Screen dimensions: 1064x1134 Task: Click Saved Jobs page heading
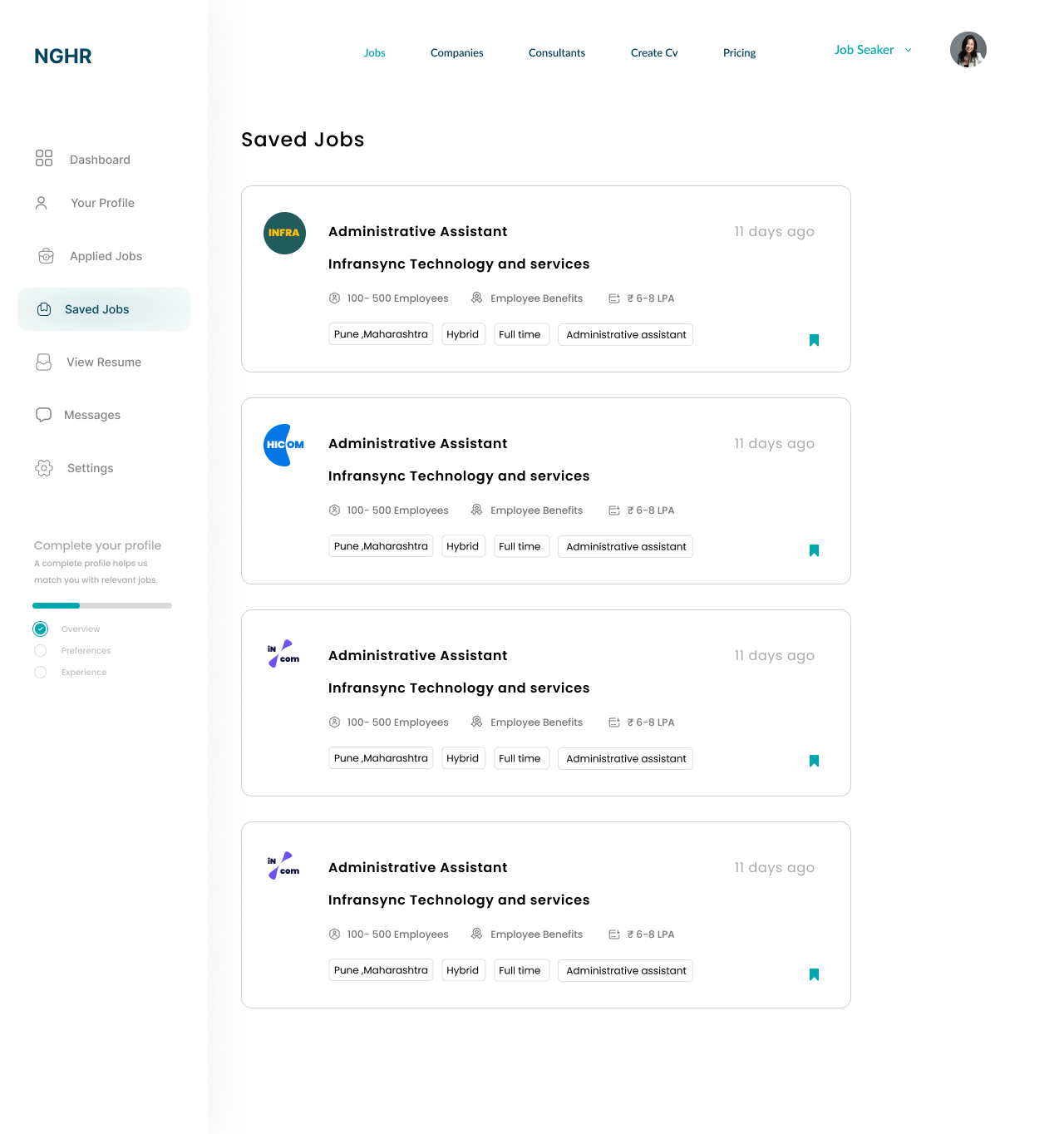click(303, 139)
